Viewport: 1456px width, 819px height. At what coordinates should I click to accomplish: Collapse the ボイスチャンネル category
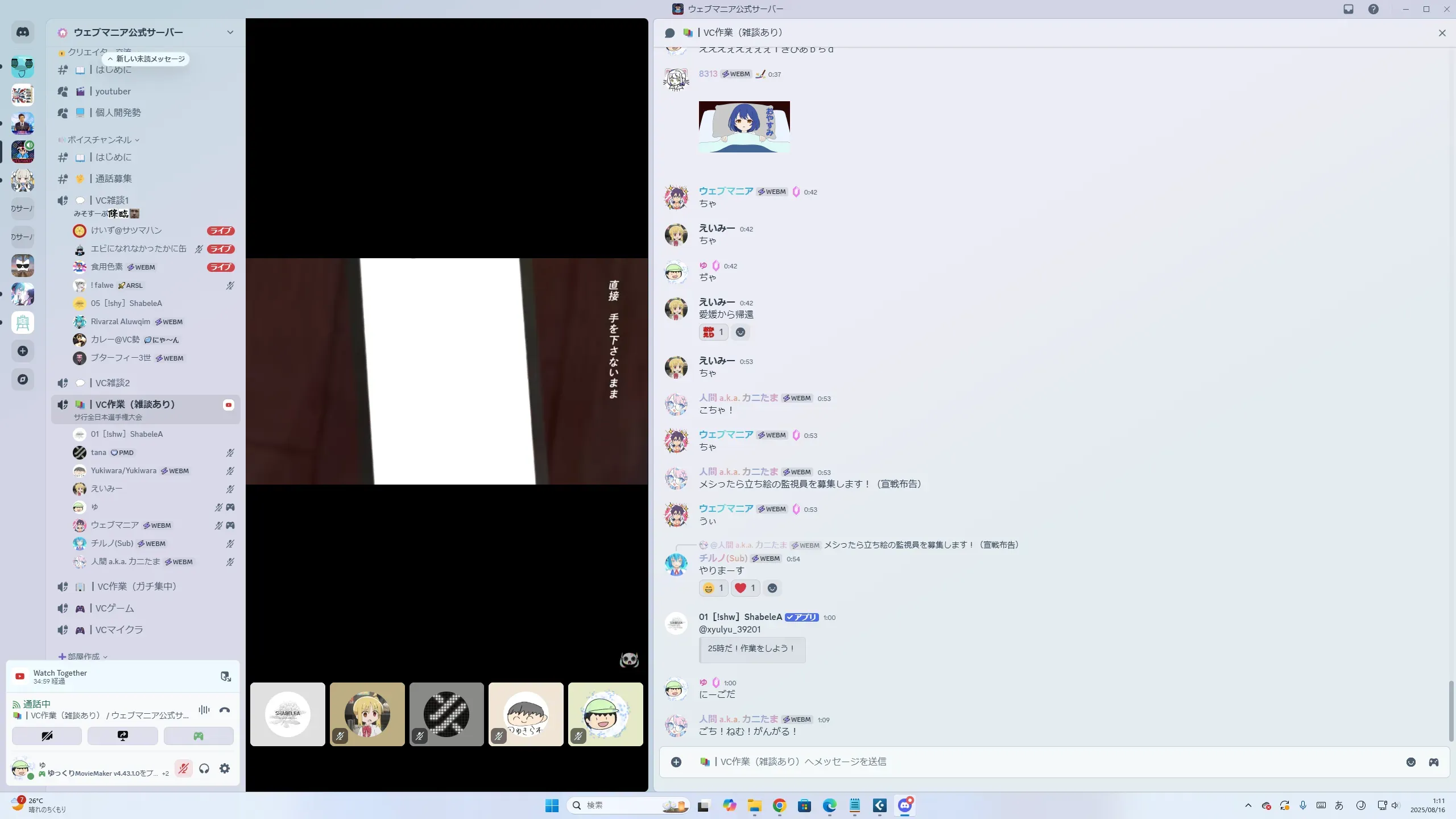(x=100, y=140)
